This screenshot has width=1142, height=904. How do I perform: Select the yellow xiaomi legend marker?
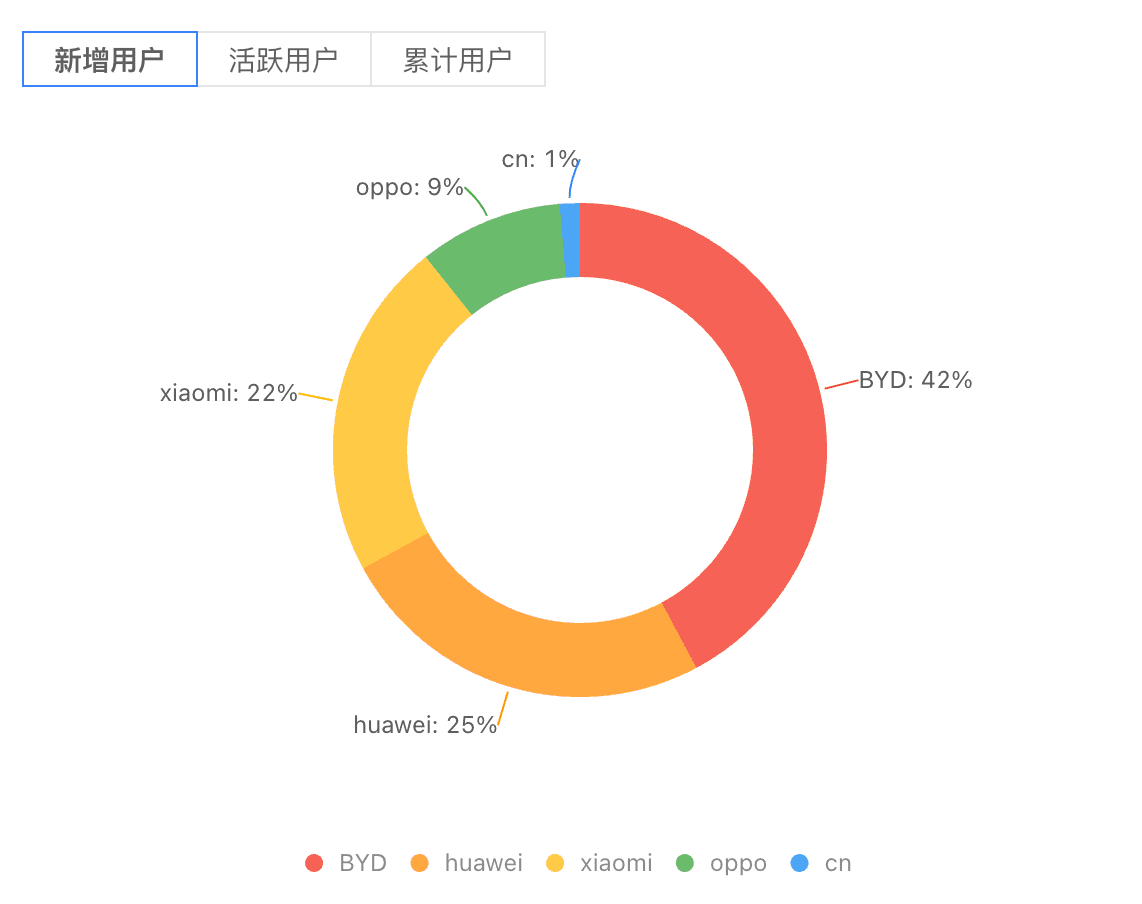pos(554,862)
